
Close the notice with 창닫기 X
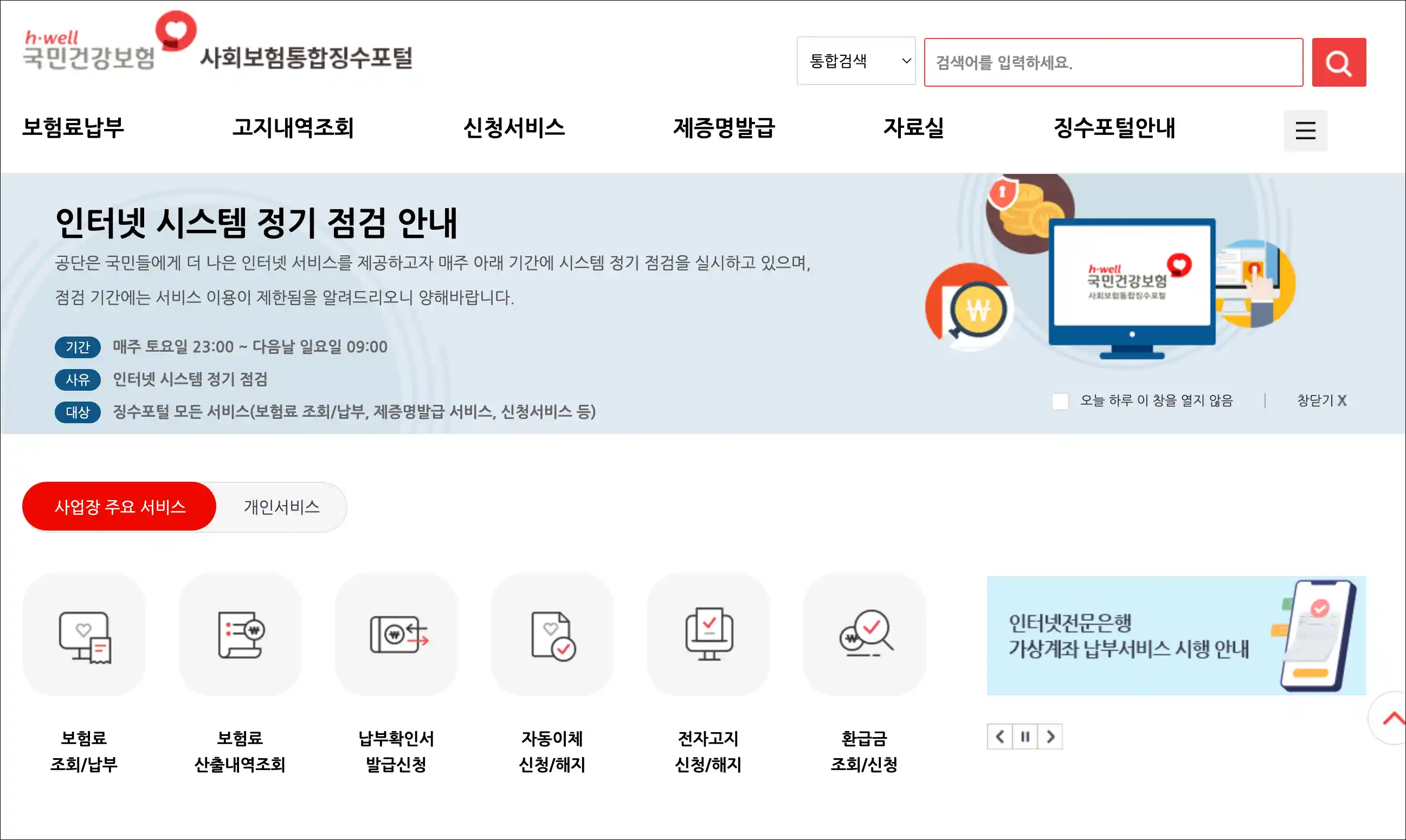pyautogui.click(x=1321, y=400)
